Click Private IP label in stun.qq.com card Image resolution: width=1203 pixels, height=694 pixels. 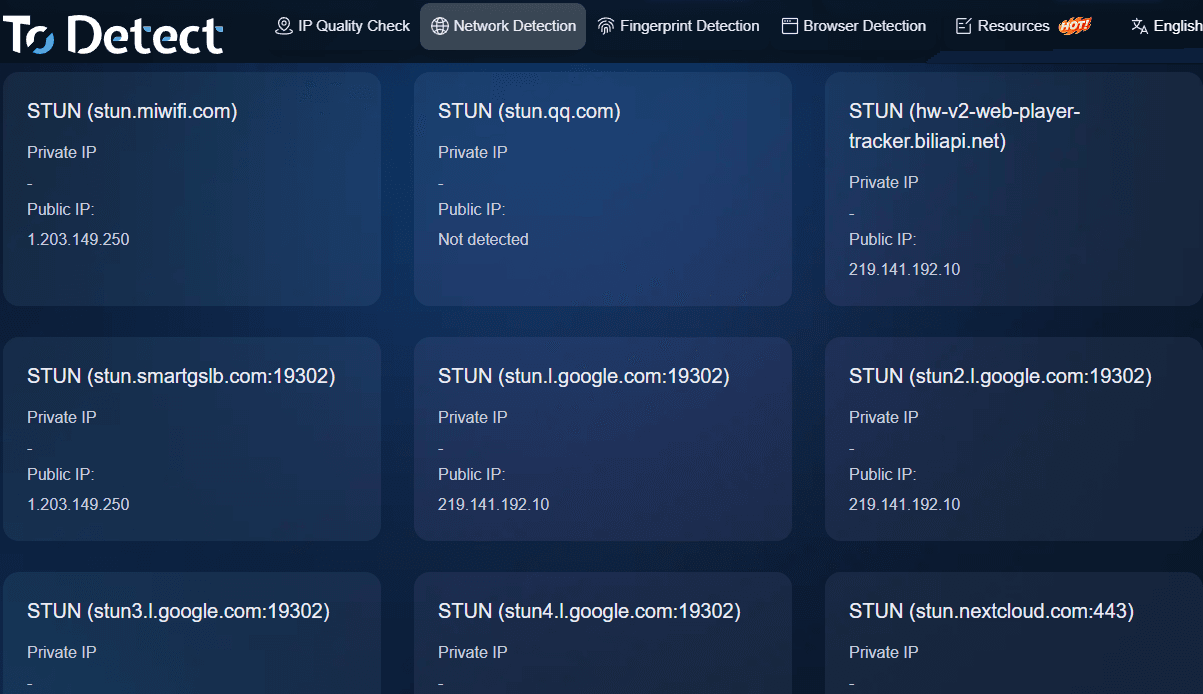[x=473, y=152]
